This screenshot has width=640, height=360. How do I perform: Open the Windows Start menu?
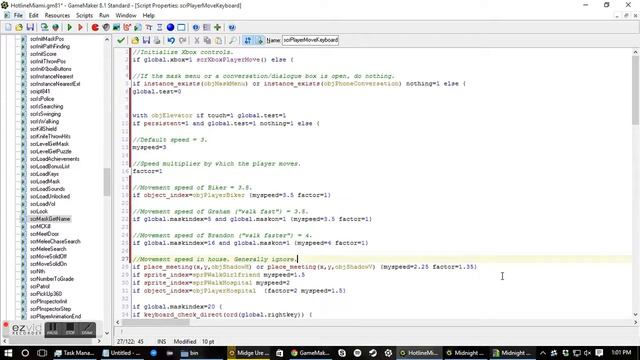8,353
